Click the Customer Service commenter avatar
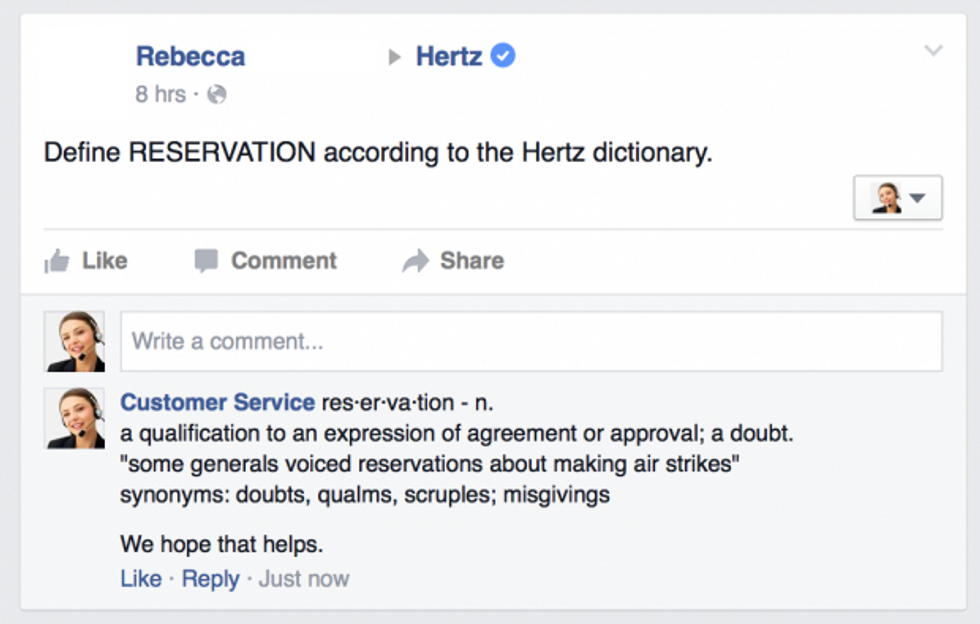Screen dimensions: 980x624 (x=75, y=418)
